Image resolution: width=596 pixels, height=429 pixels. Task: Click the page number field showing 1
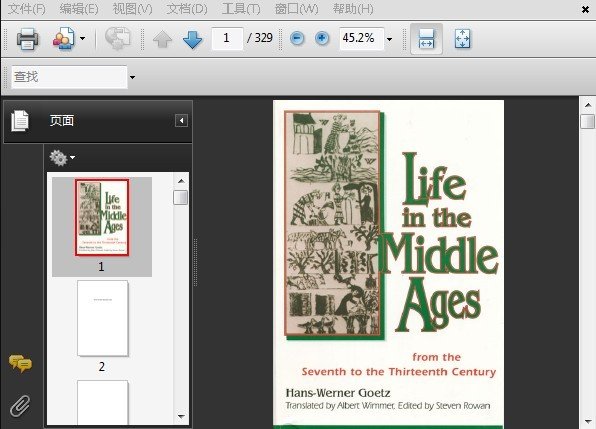[x=227, y=38]
